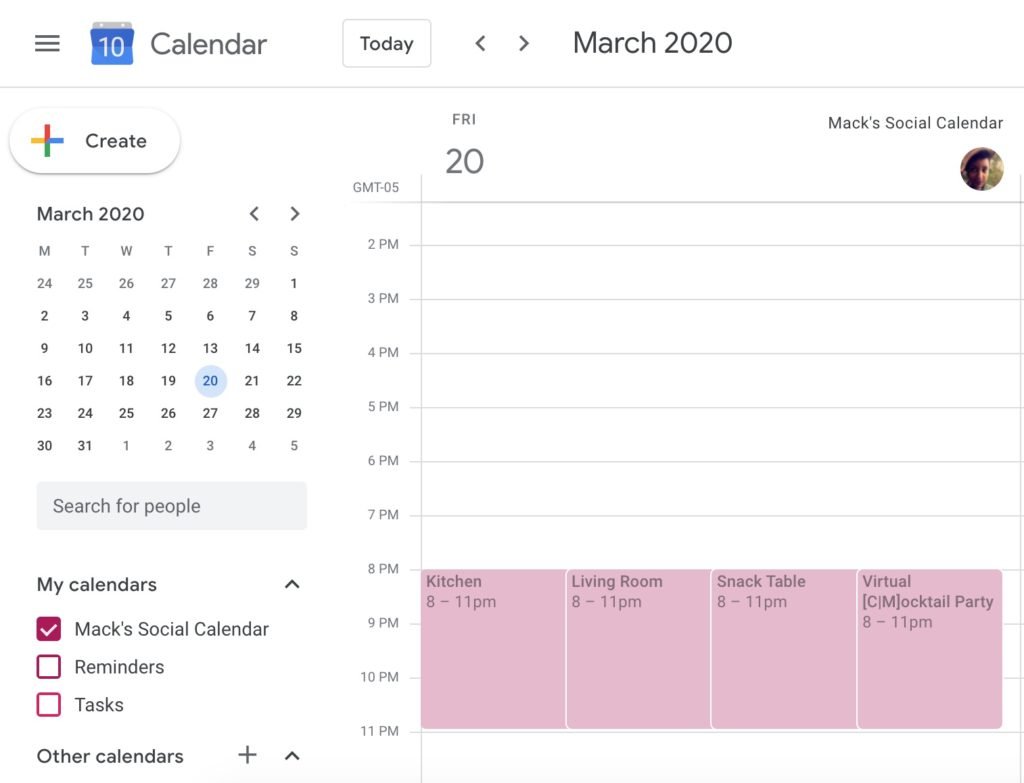The image size is (1024, 783).
Task: Enable the Reminders calendar checkbox
Action: tap(49, 667)
